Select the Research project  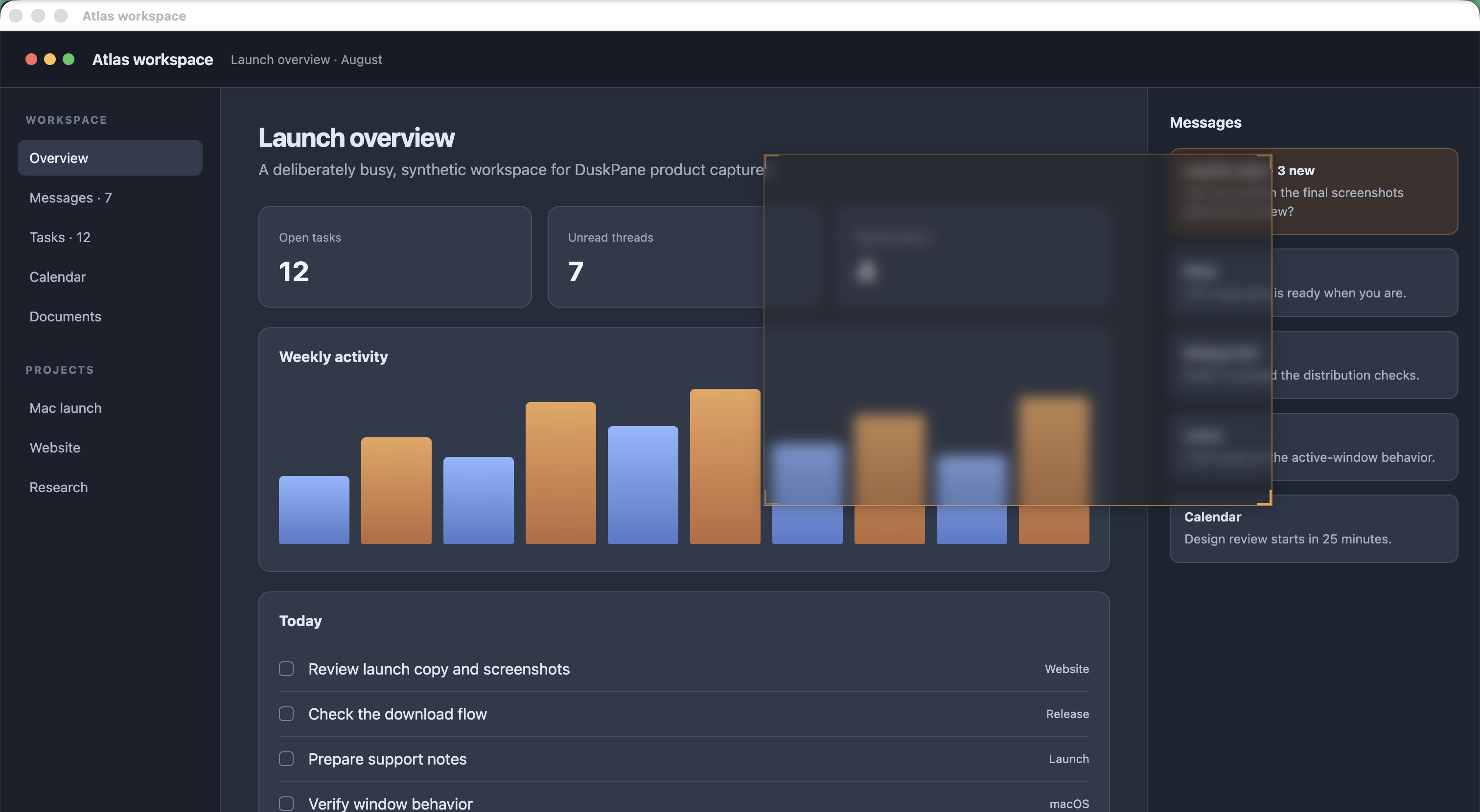coord(110,487)
